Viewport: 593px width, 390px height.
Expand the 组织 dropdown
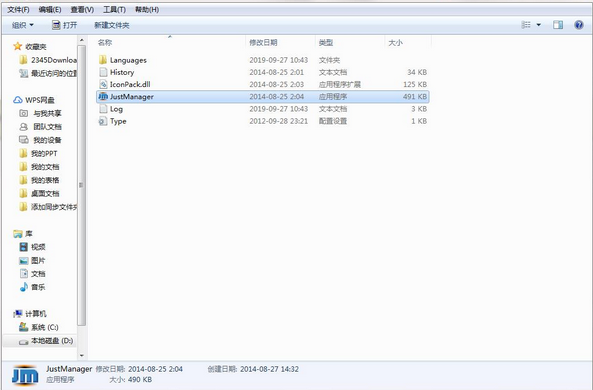coord(23,25)
